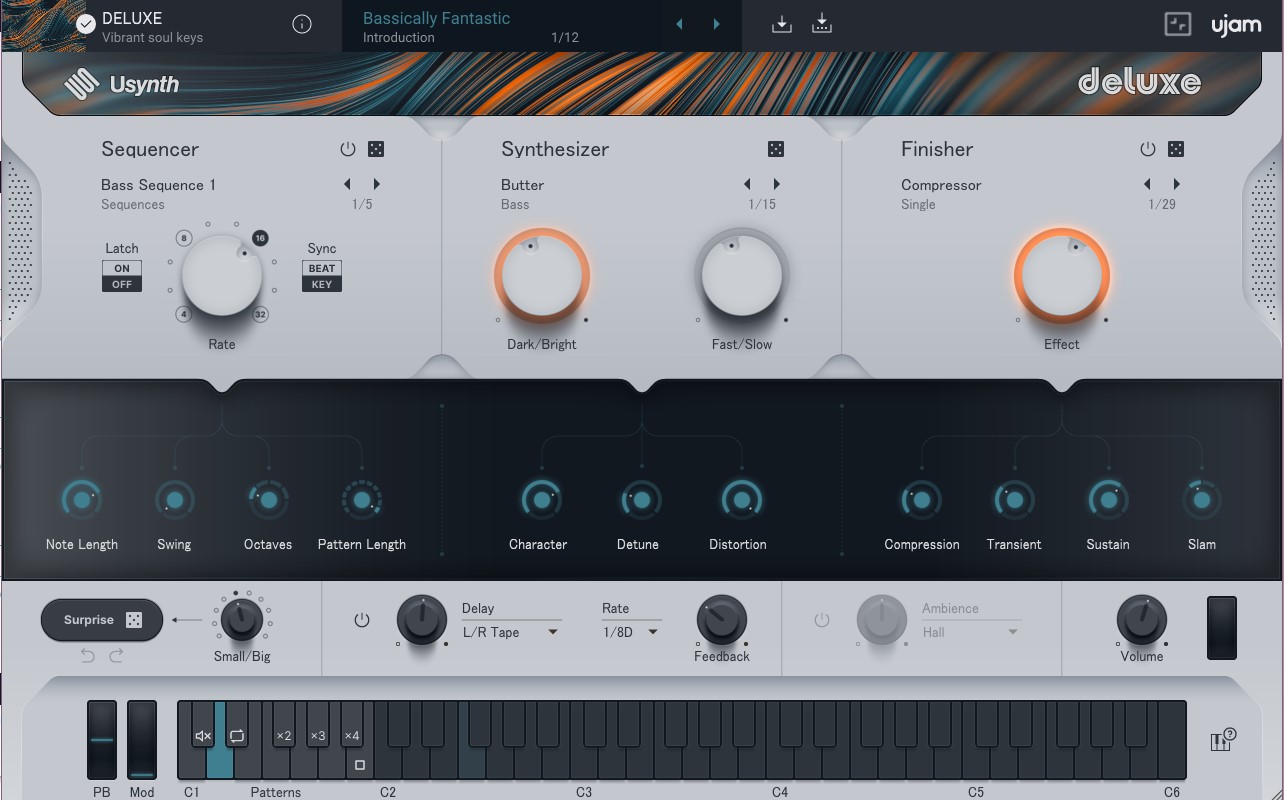1284x800 pixels.
Task: Click the save-as preset icon with dots
Action: 822,24
